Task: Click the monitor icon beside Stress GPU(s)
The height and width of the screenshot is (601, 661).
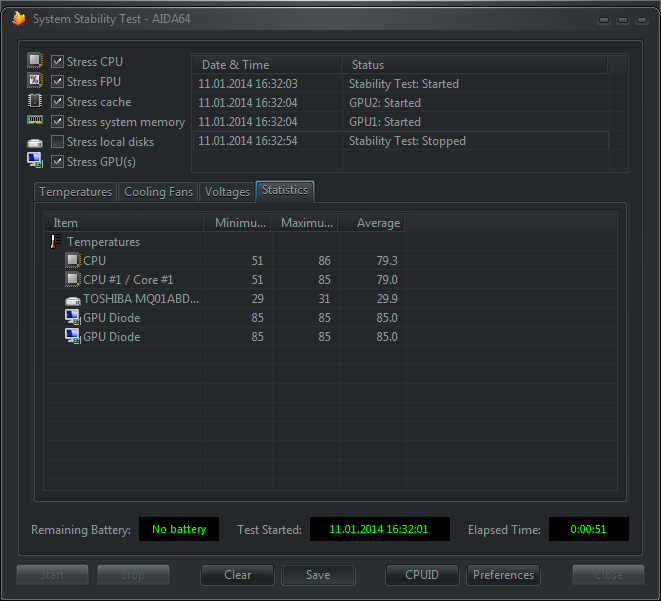Action: tap(35, 161)
